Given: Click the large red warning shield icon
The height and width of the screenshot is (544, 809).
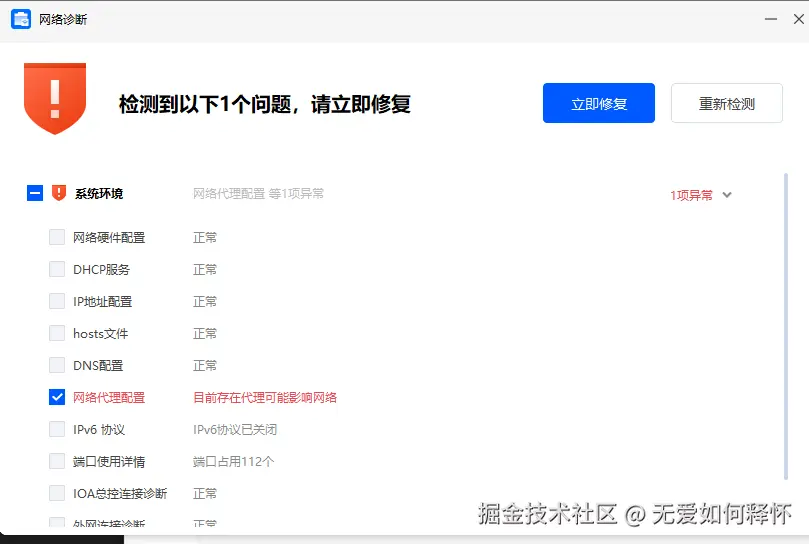Looking at the screenshot, I should coord(55,99).
